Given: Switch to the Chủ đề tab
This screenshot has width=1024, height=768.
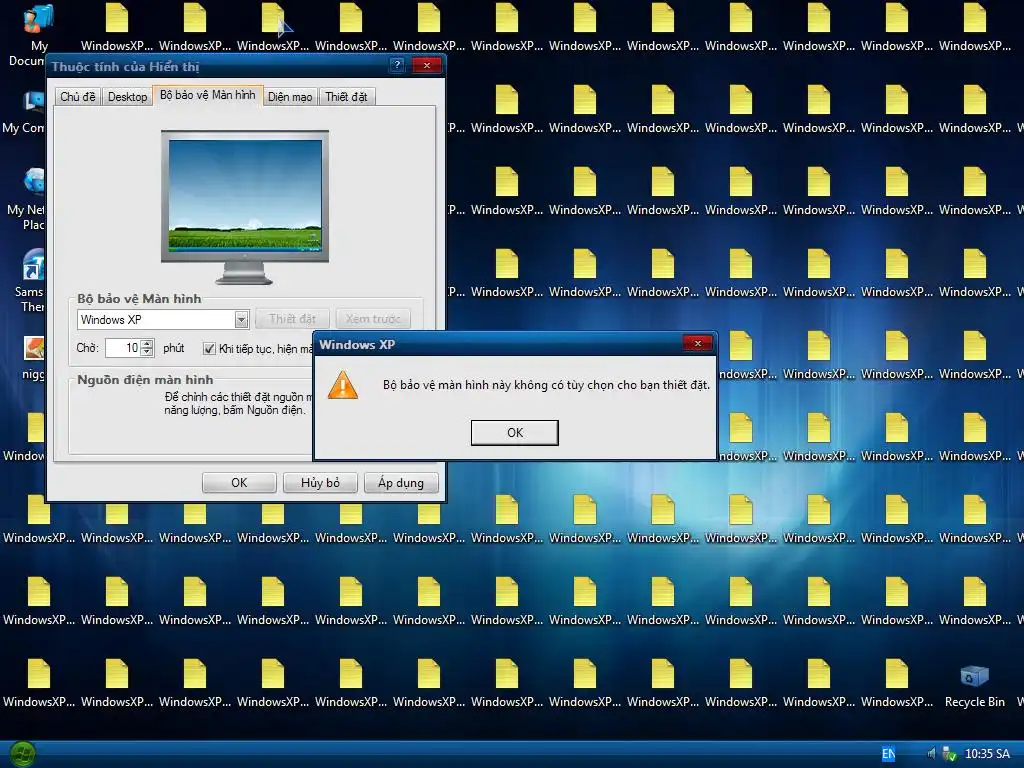Looking at the screenshot, I should 78,97.
